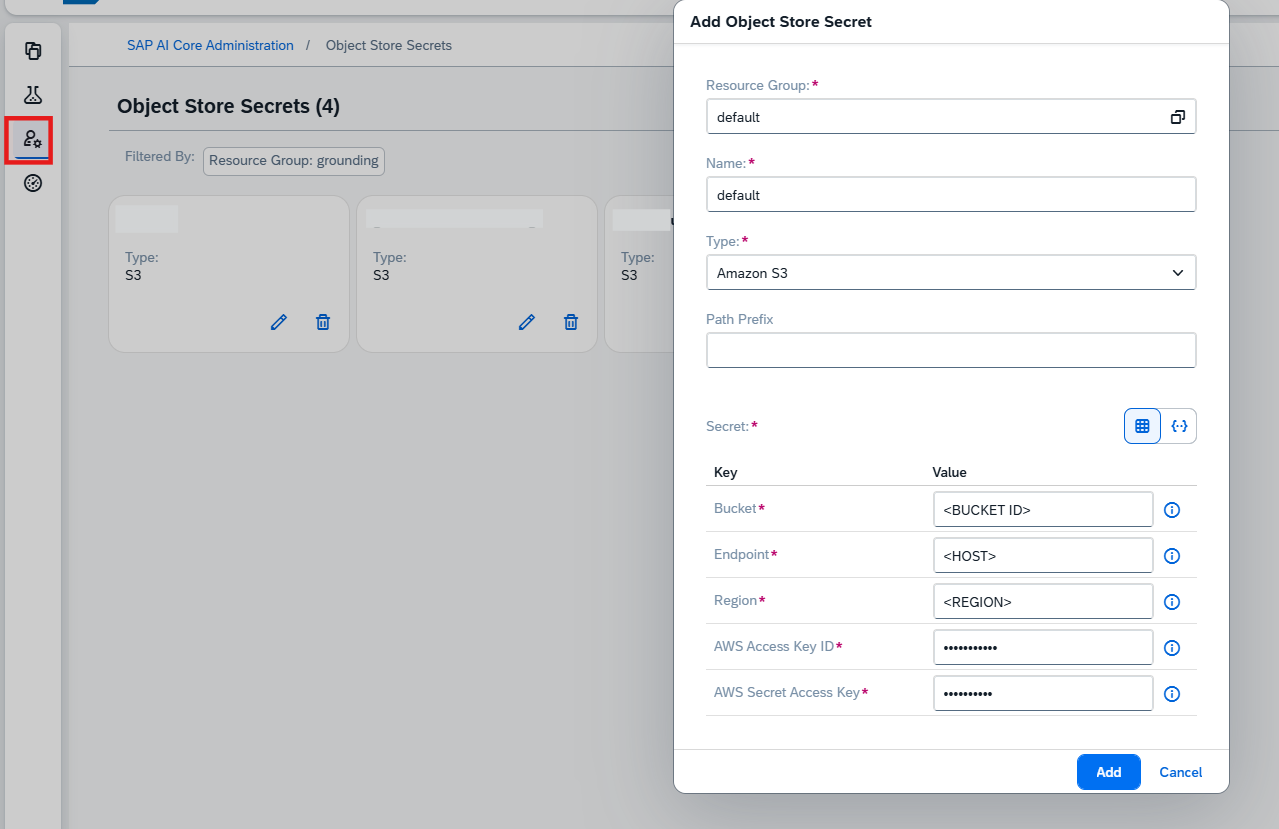
Task: Click the Path Prefix input field
Action: click(951, 350)
